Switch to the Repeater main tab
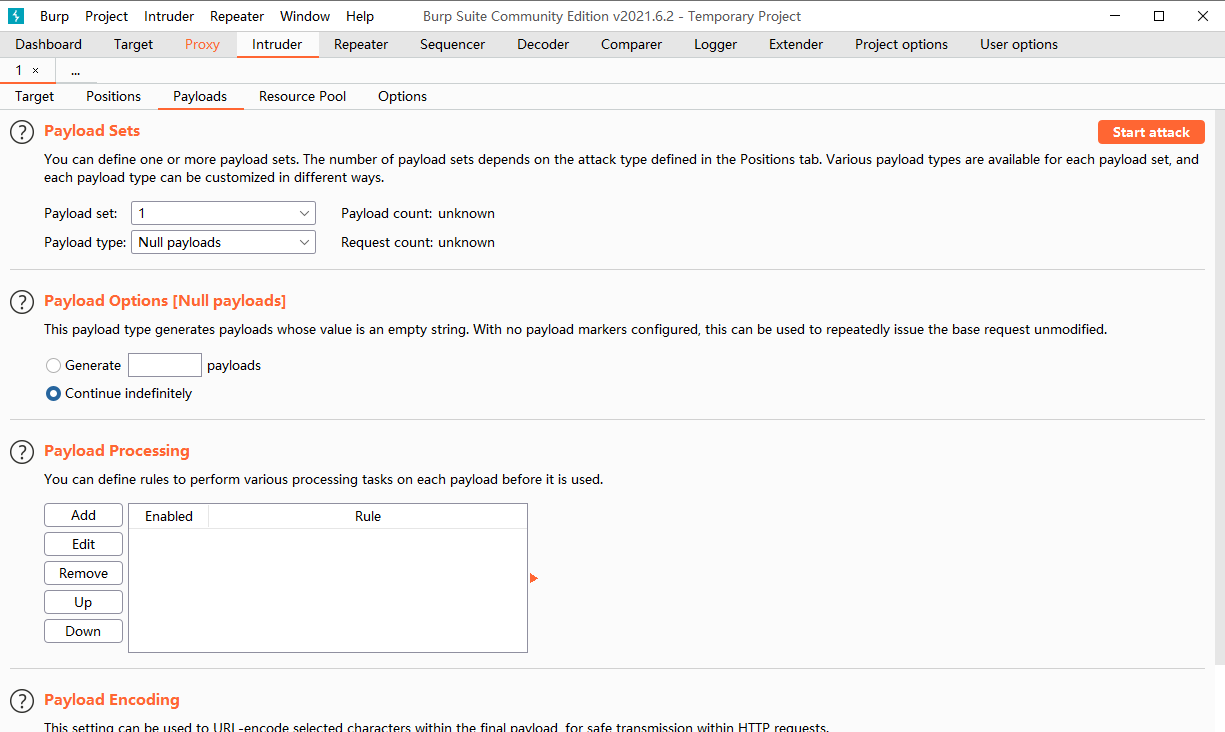The height and width of the screenshot is (732, 1225). tap(361, 44)
